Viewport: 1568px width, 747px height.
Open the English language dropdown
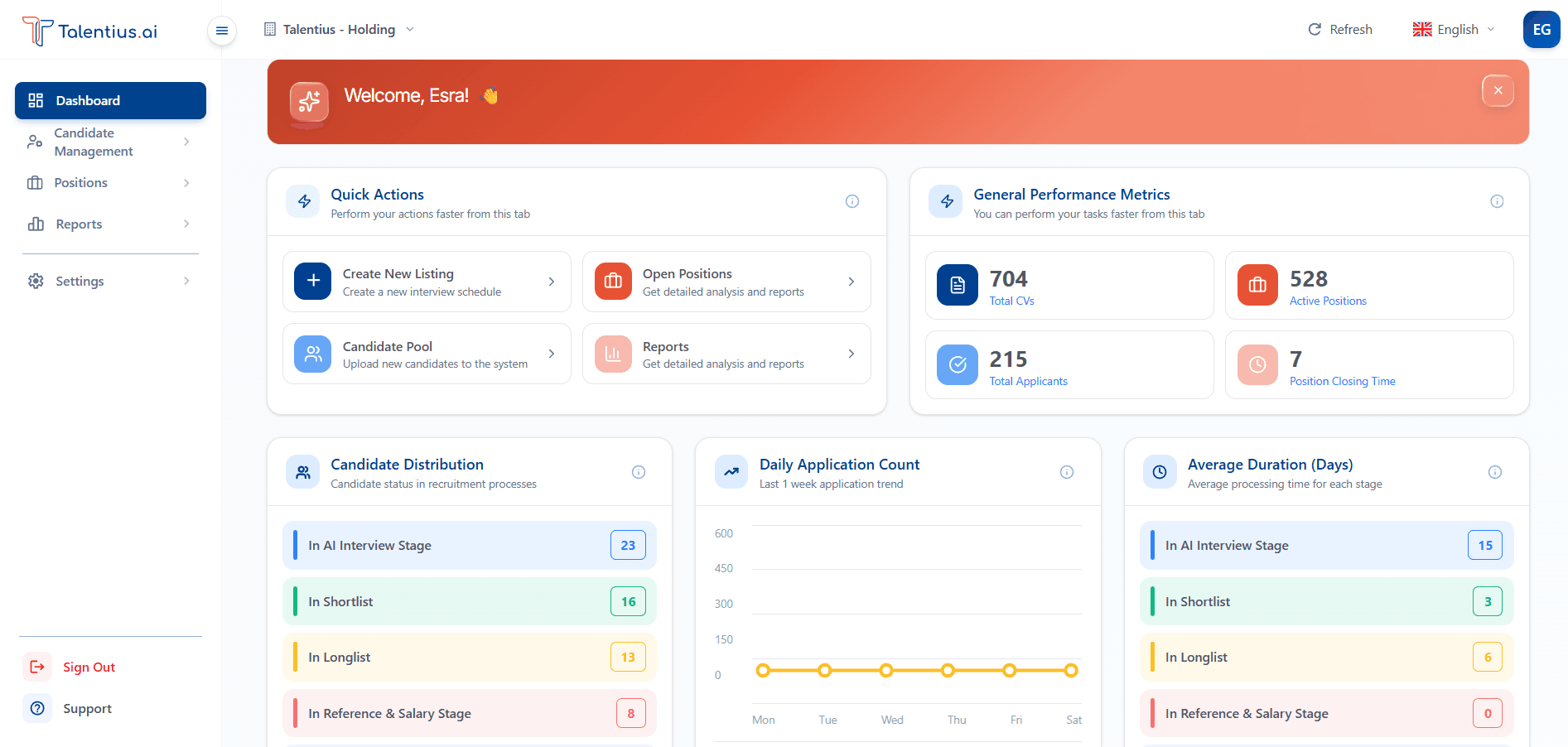(1455, 29)
